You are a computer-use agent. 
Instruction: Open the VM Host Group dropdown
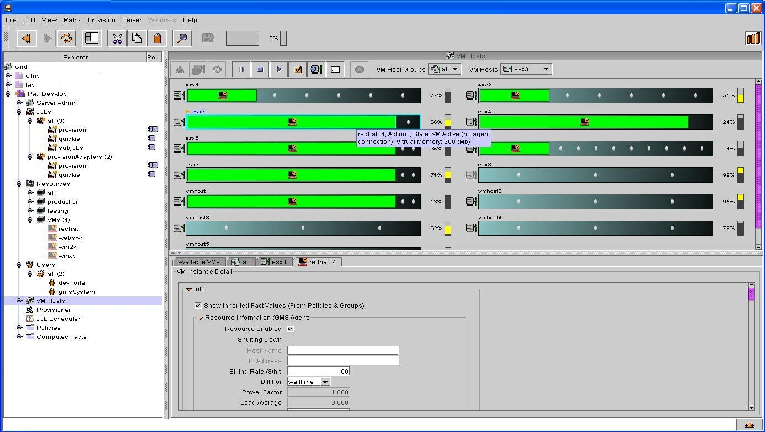tap(444, 69)
